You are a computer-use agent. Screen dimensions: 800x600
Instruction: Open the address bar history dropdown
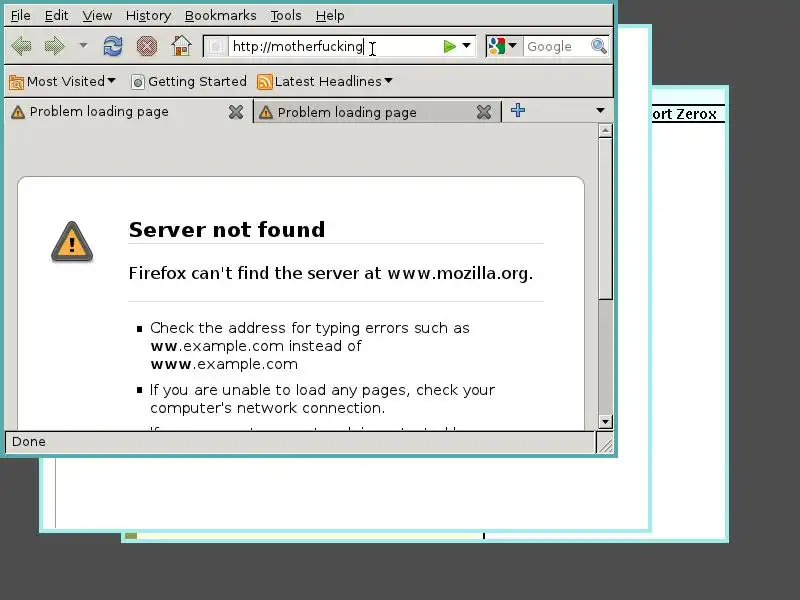point(466,46)
